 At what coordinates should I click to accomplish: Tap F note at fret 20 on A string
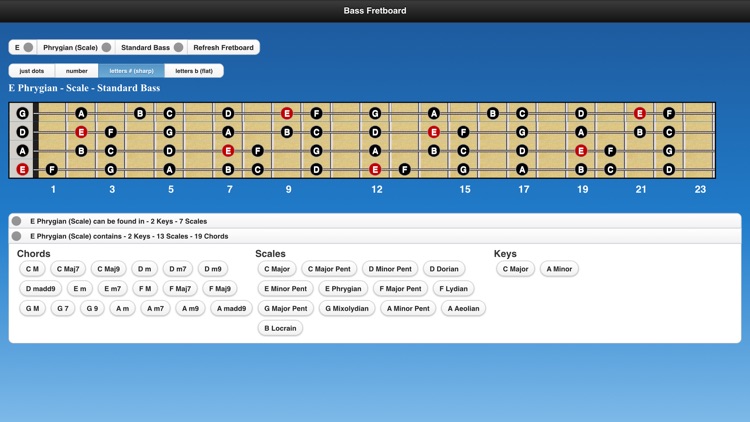pos(610,151)
